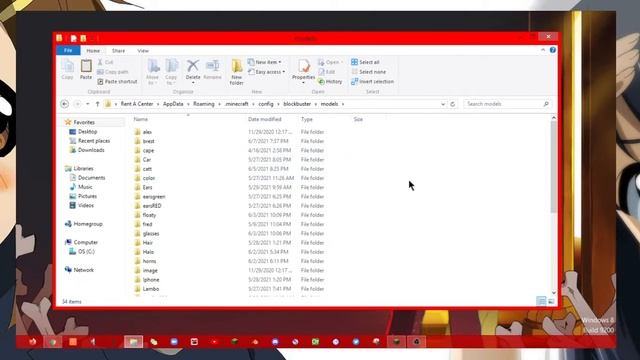This screenshot has width=640, height=360.
Task: Sort by Date modified column header
Action: (264, 119)
